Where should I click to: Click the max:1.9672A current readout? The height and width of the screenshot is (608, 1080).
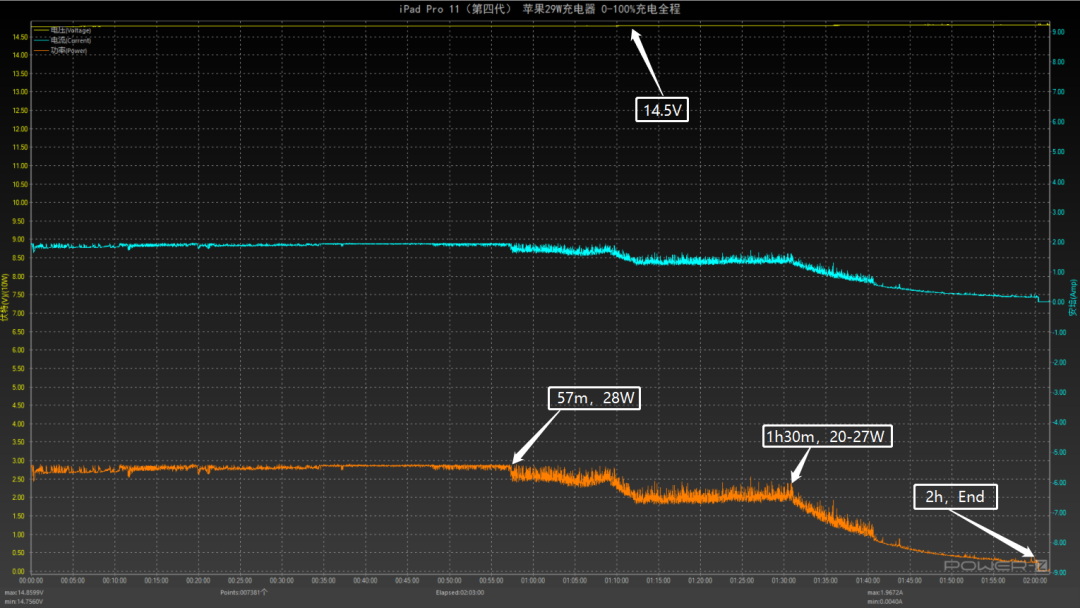[885, 592]
